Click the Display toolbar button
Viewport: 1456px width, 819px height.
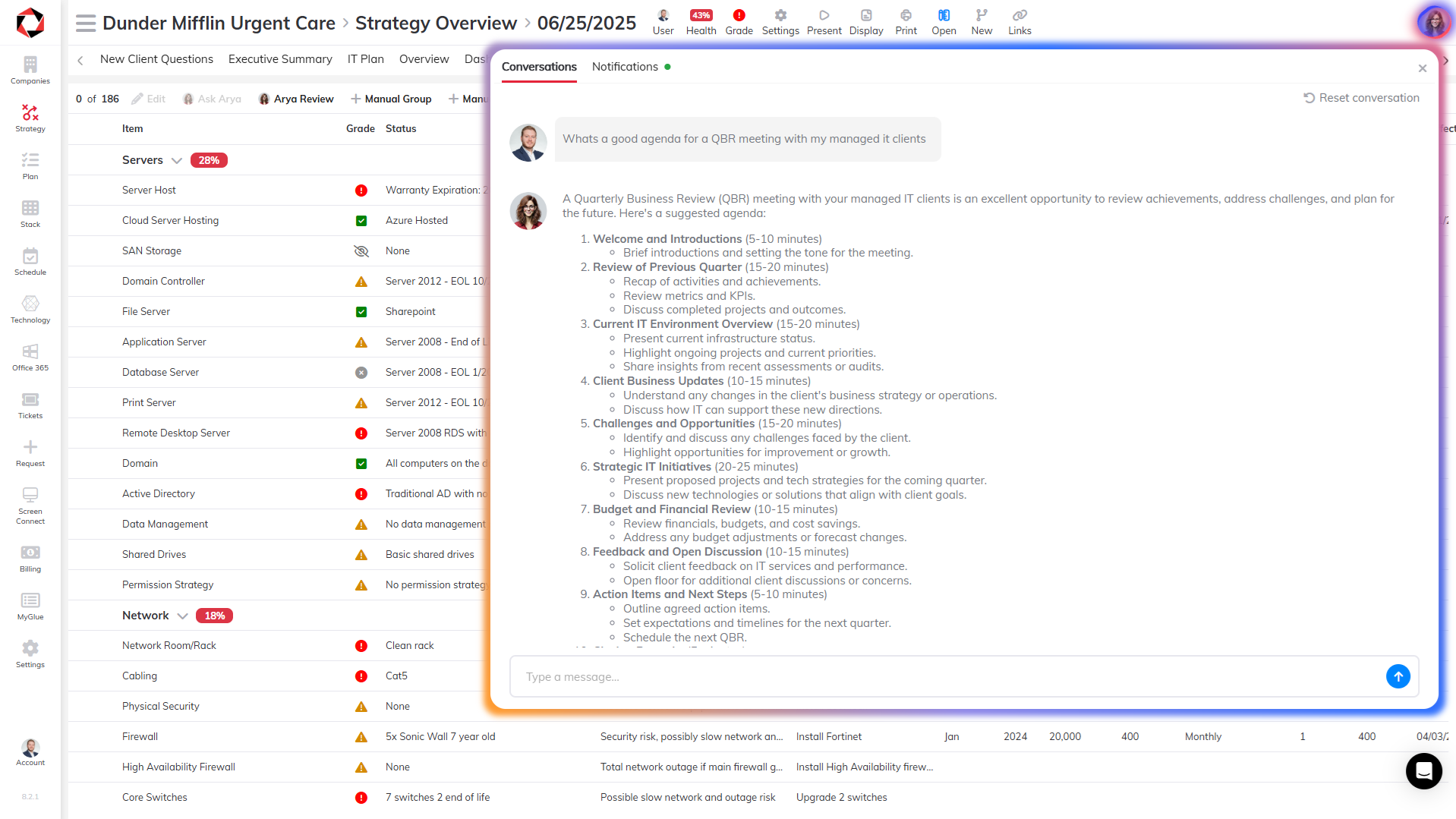click(866, 22)
